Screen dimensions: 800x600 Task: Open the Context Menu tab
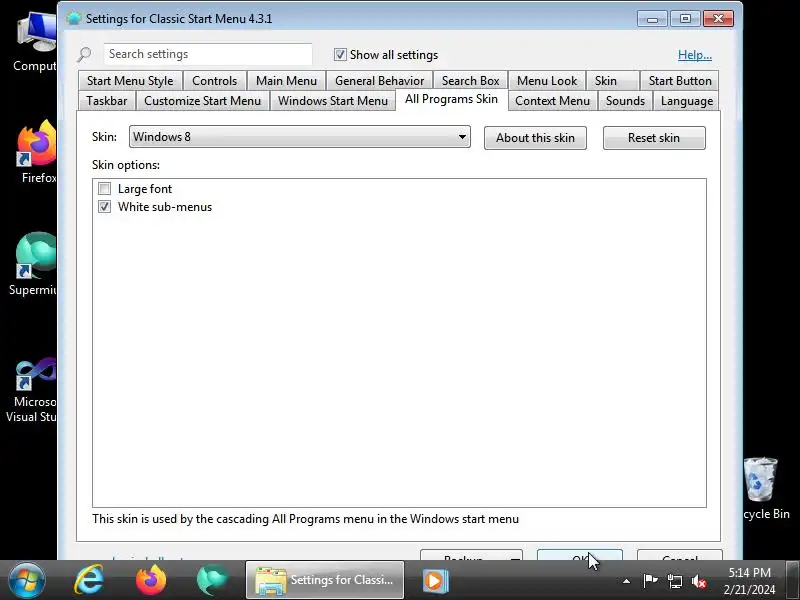[553, 101]
